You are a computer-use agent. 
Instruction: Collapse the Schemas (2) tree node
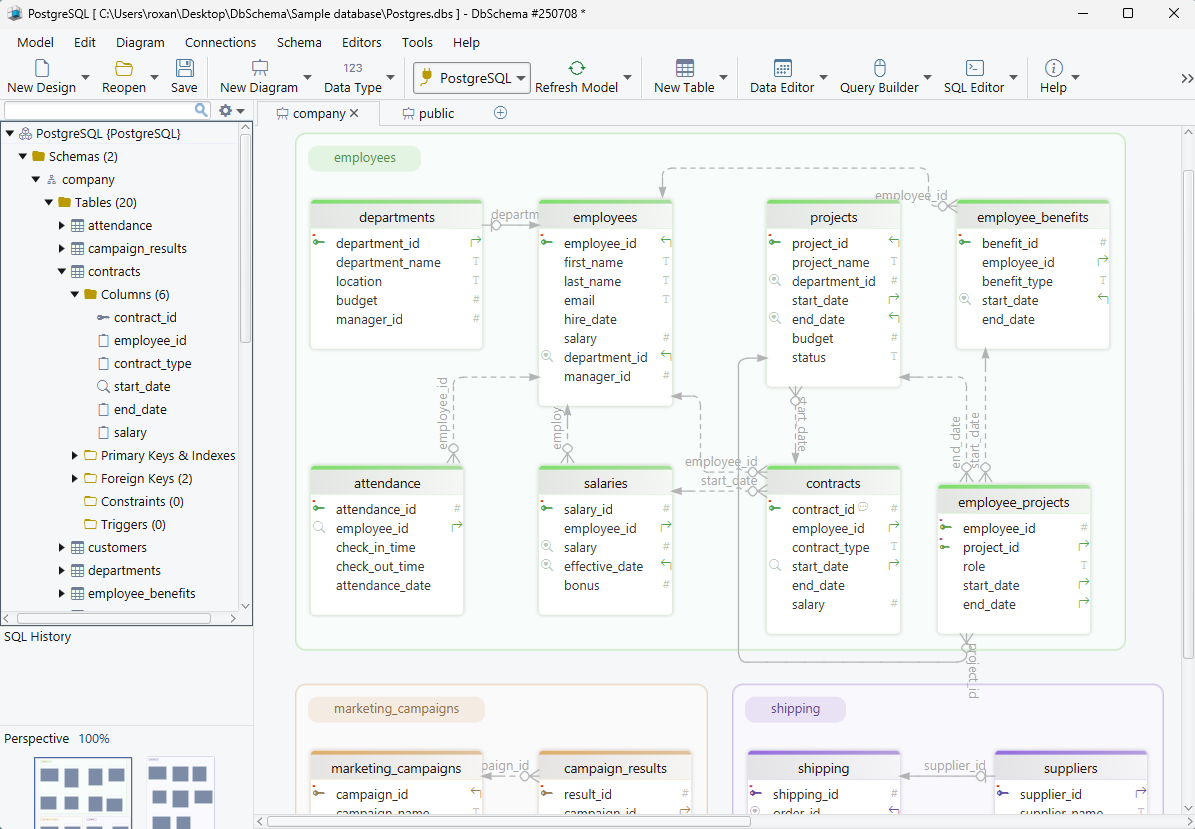pos(23,156)
